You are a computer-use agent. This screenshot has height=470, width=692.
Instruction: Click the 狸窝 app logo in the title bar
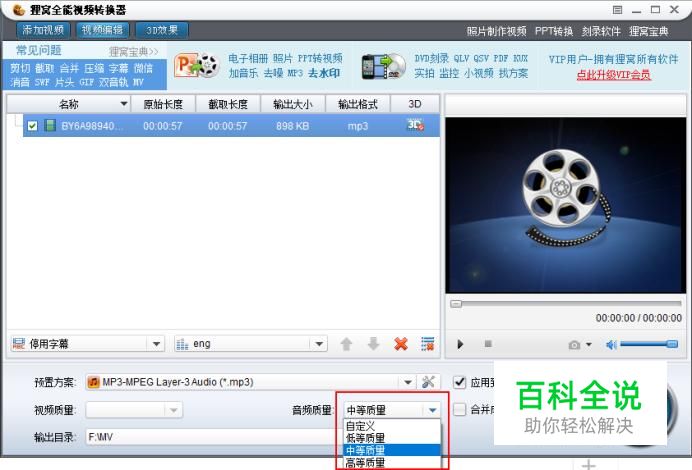19,10
